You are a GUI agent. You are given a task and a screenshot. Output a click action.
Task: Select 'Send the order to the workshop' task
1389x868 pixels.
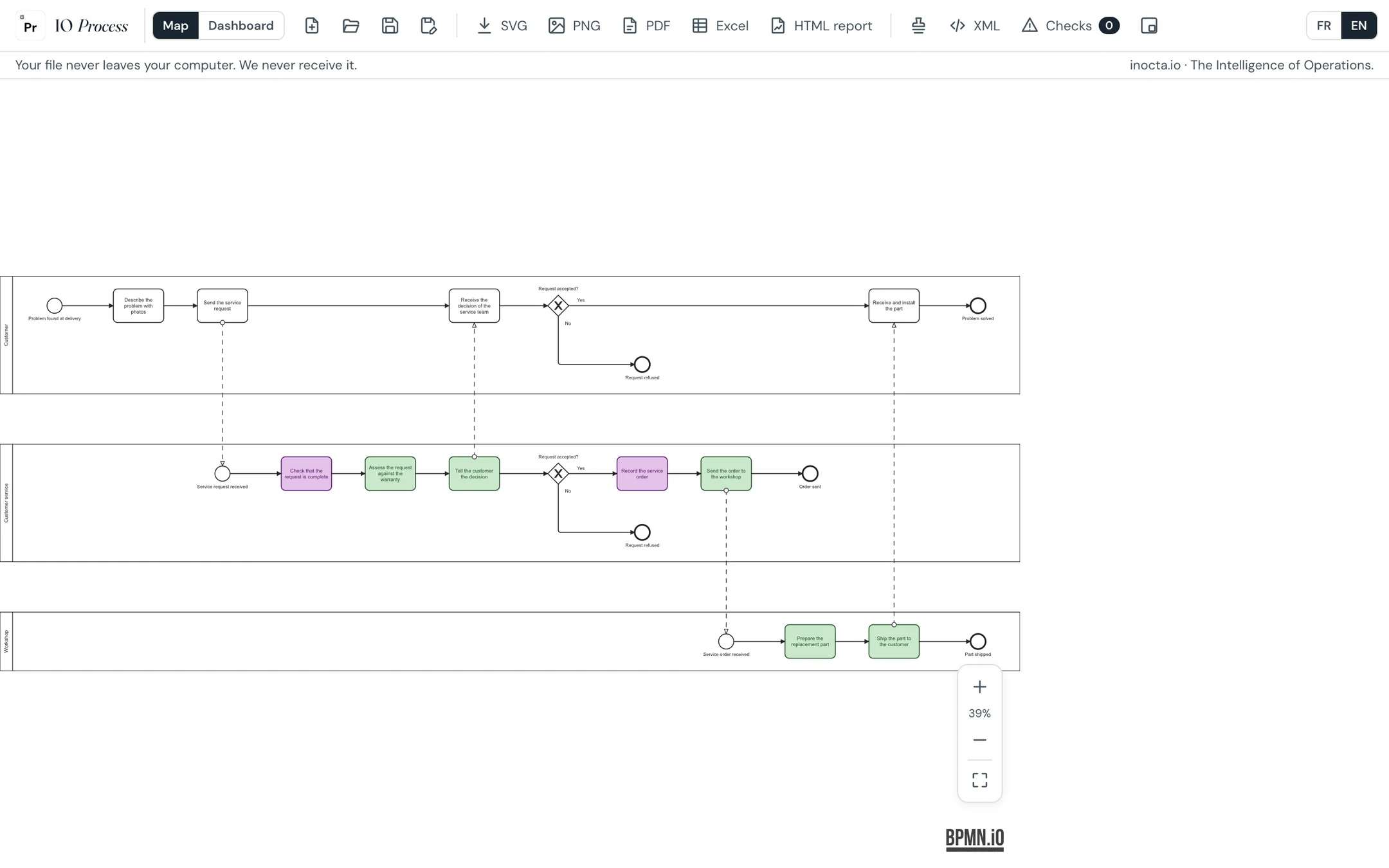coord(726,474)
